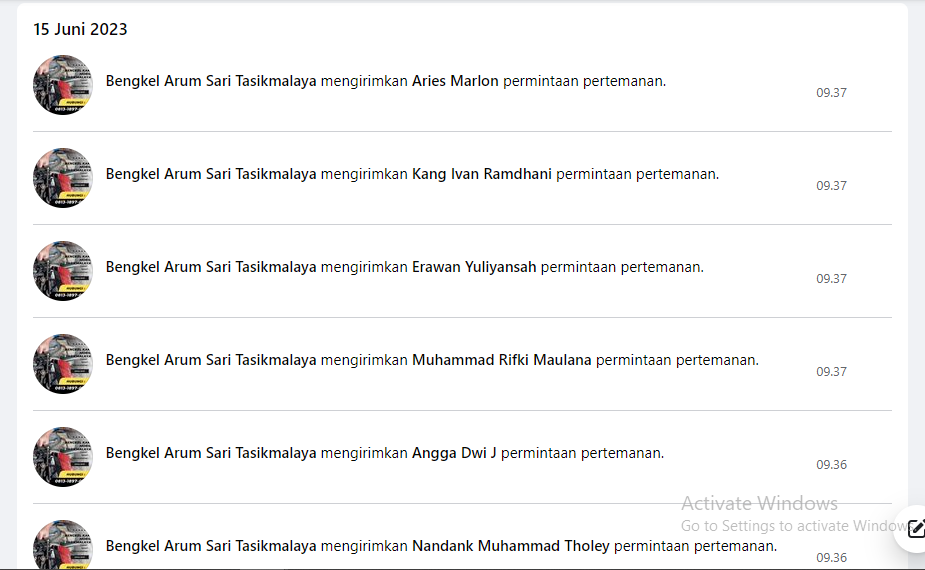Open Muhammad Rifki Maulana's profile link

(501, 360)
